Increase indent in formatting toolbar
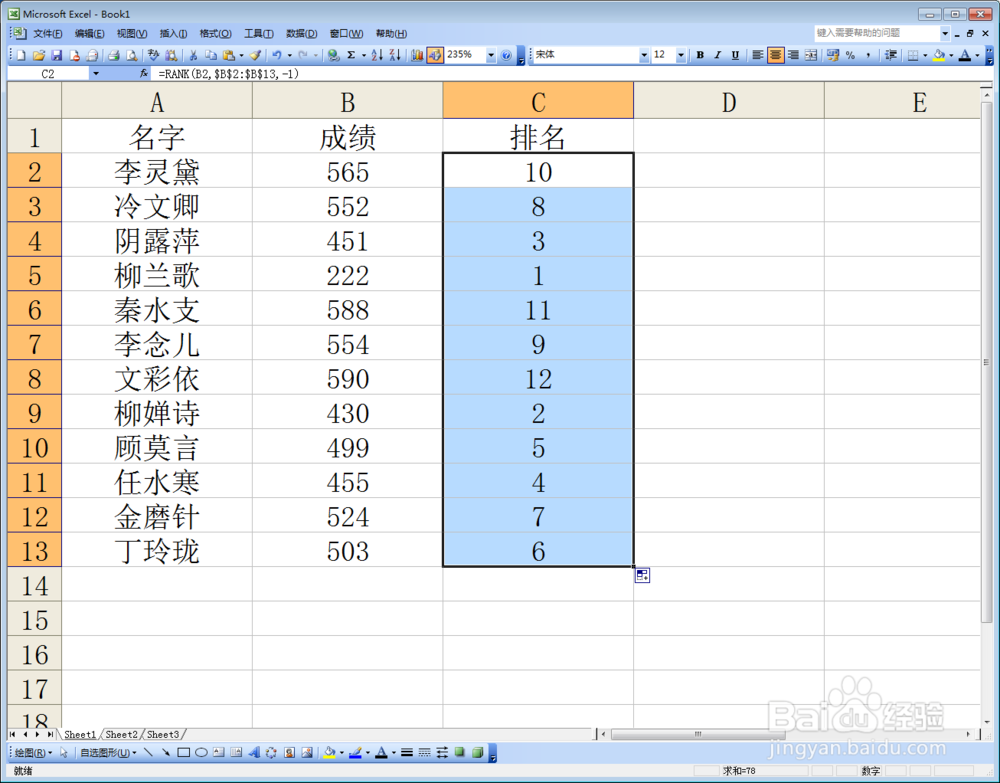1000x783 pixels. pyautogui.click(x=891, y=55)
